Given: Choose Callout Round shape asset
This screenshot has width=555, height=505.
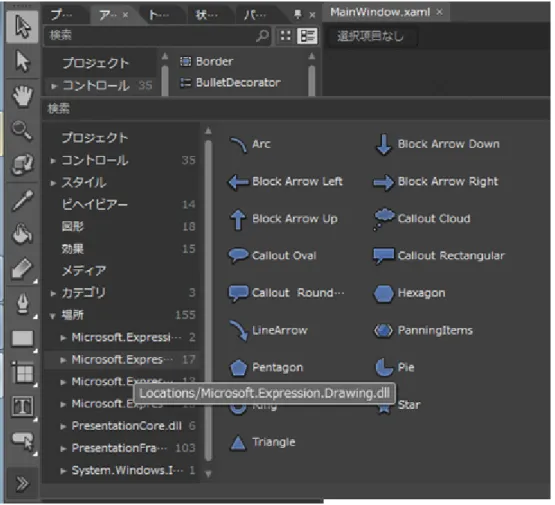Looking at the screenshot, I should pyautogui.click(x=286, y=293).
